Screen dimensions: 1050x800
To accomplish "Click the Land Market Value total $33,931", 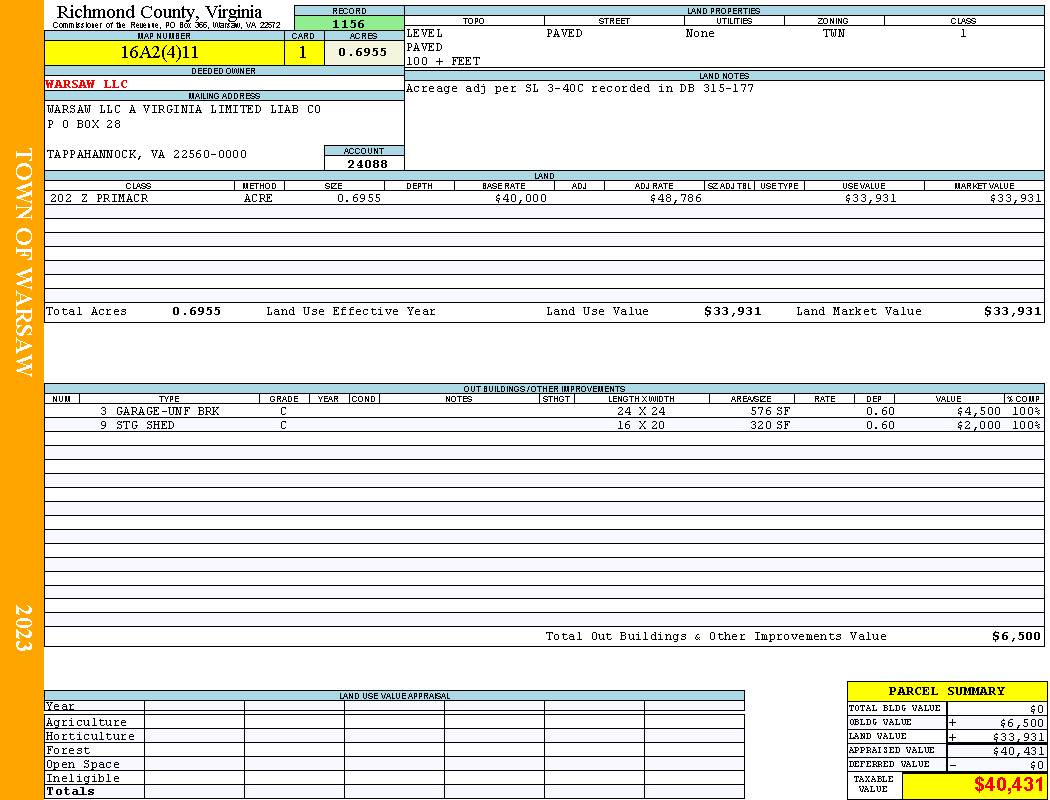I will pyautogui.click(x=1012, y=311).
